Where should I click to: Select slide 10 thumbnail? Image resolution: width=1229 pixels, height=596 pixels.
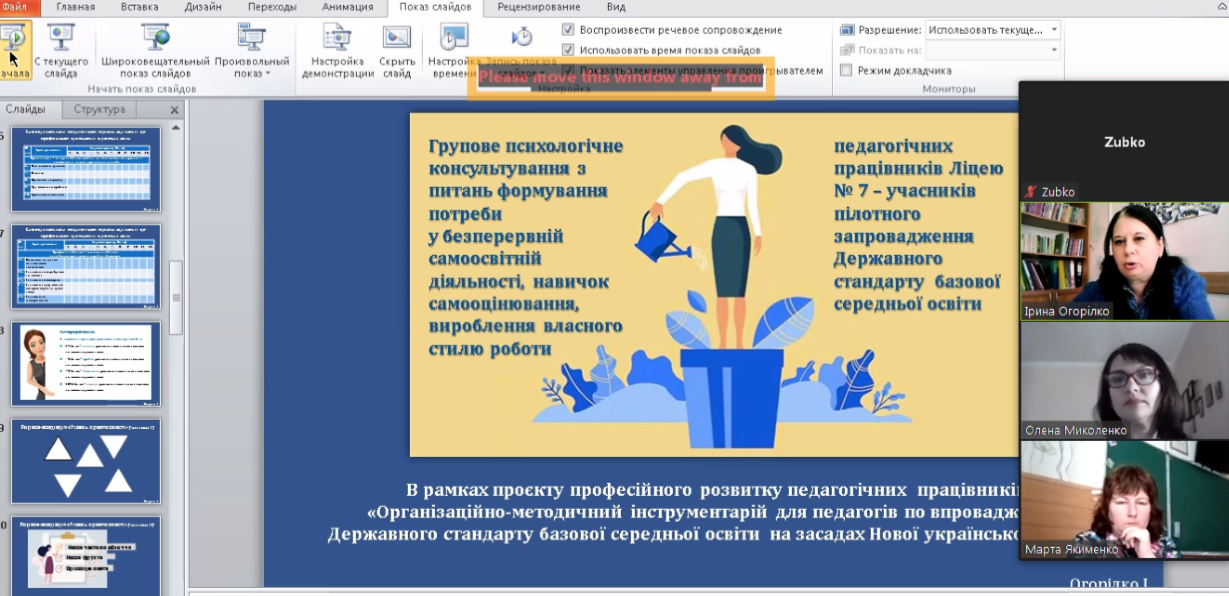tap(85, 555)
